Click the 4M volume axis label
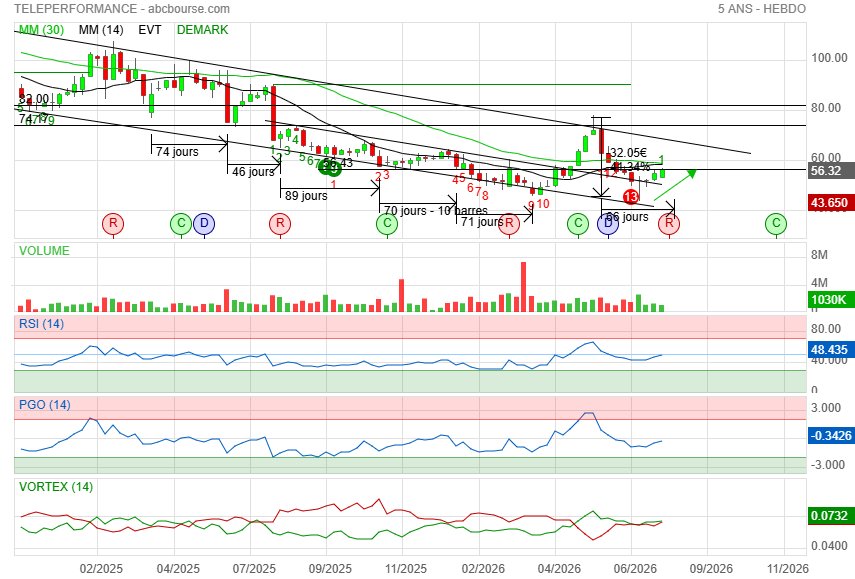This screenshot has height=579, width=855. 819,282
